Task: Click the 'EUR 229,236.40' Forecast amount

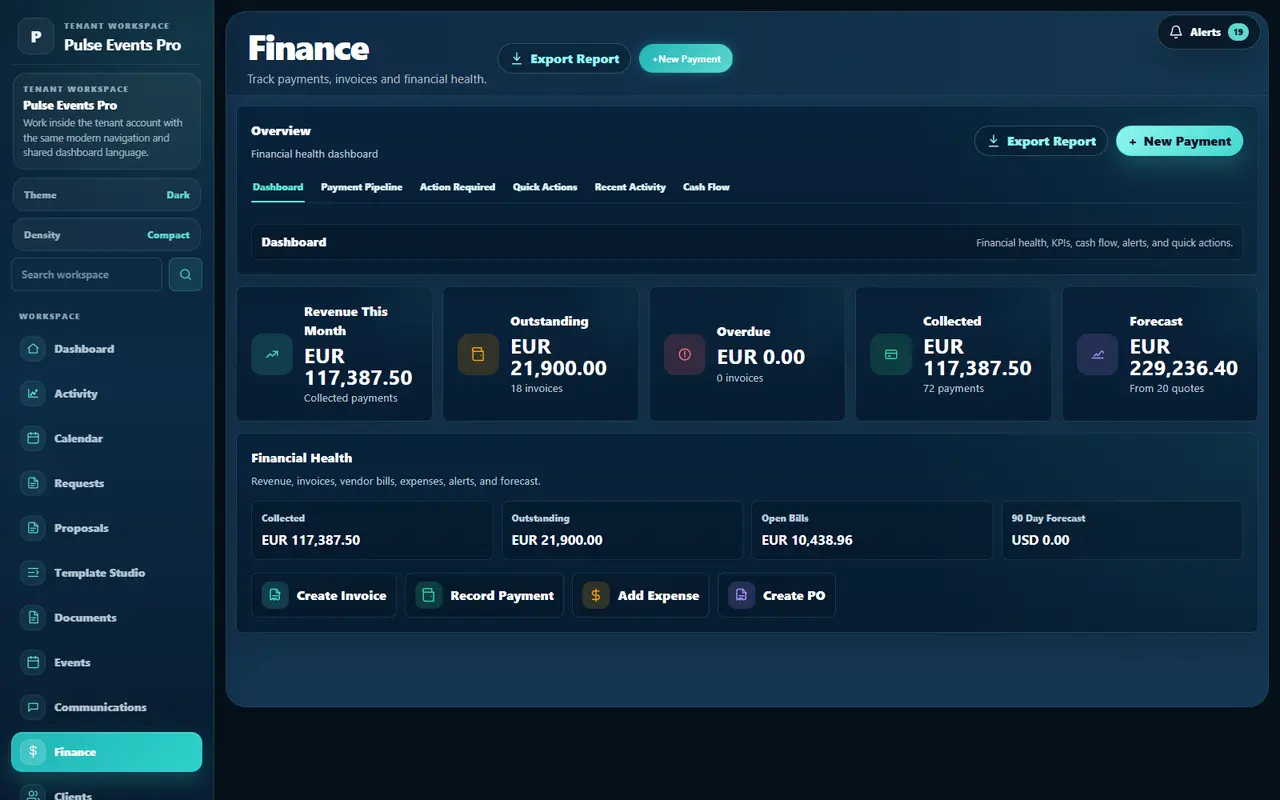Action: tap(1184, 357)
